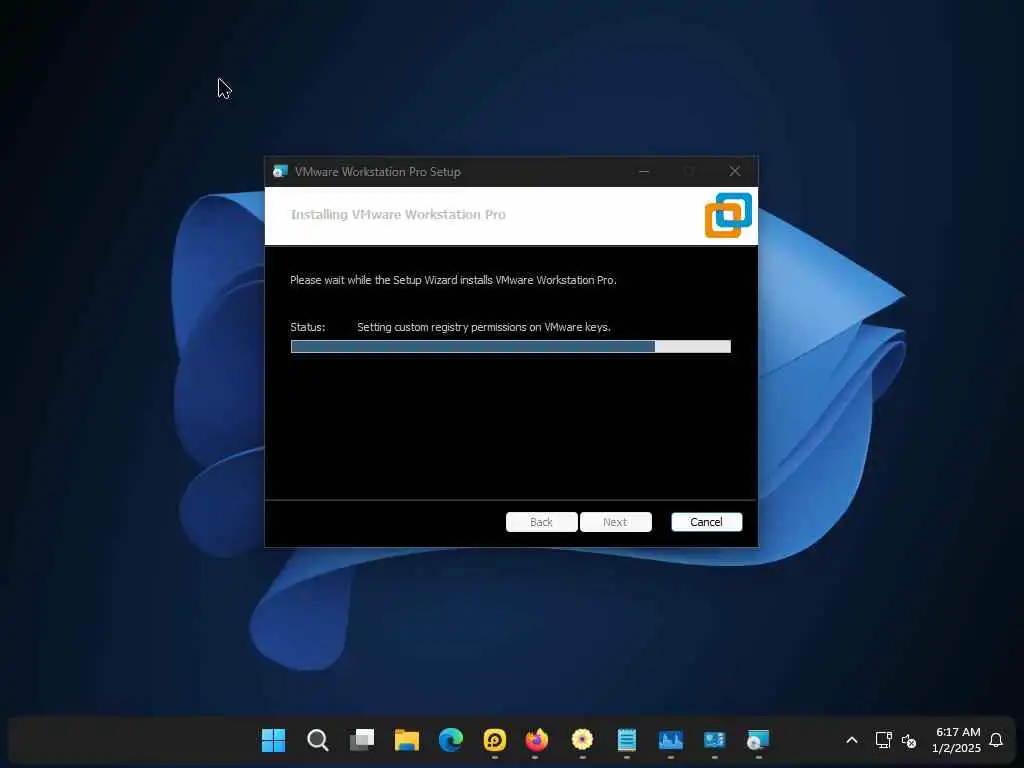Open the yellow spiral app in the taskbar

click(494, 740)
